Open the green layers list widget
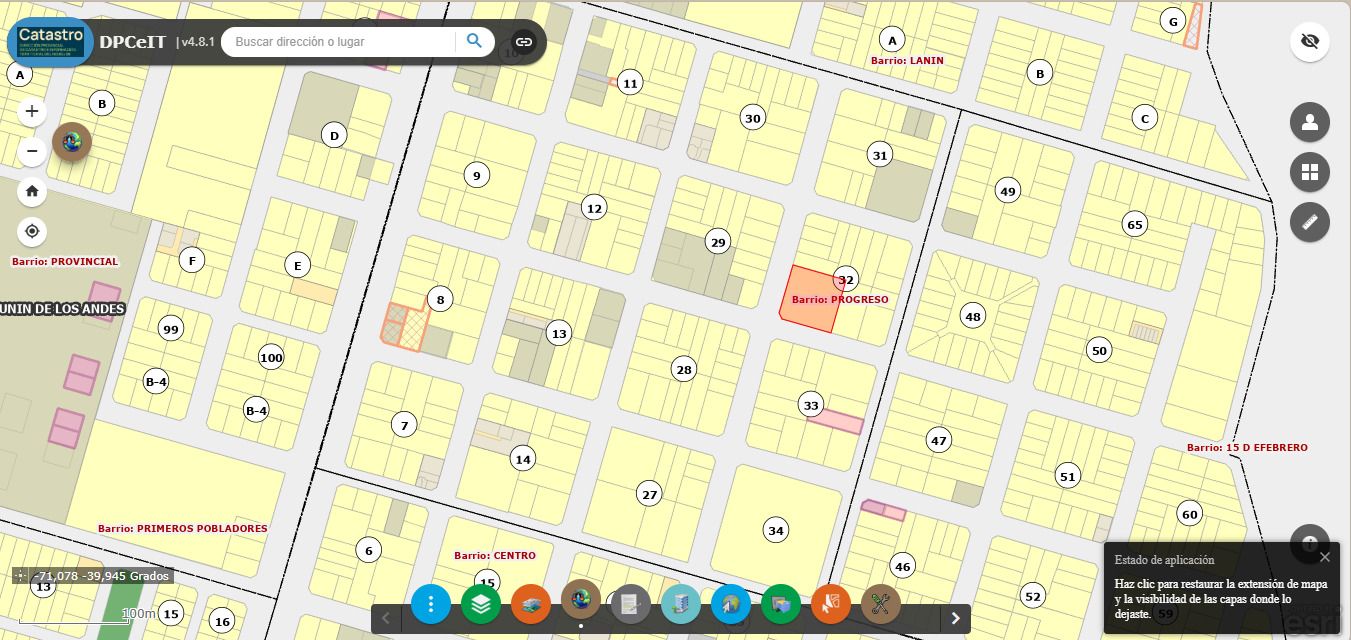Image resolution: width=1351 pixels, height=640 pixels. click(x=481, y=604)
